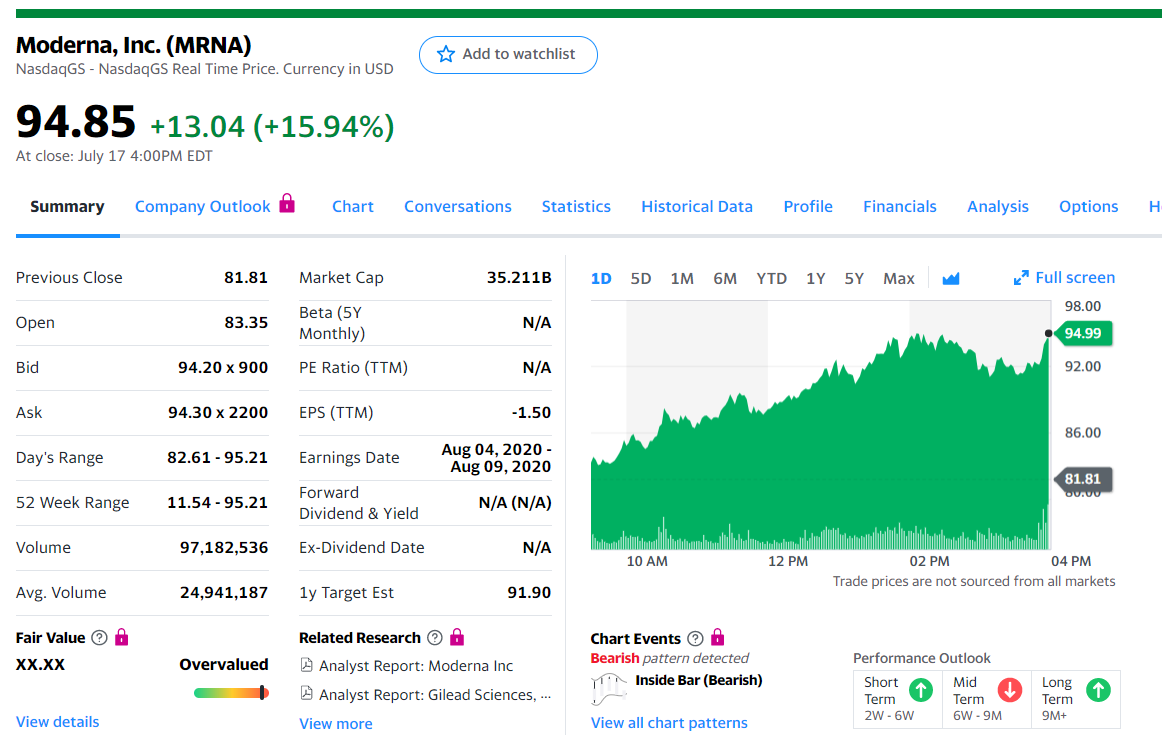This screenshot has width=1162, height=735.
Task: Click View details under Fair Value
Action: (57, 722)
